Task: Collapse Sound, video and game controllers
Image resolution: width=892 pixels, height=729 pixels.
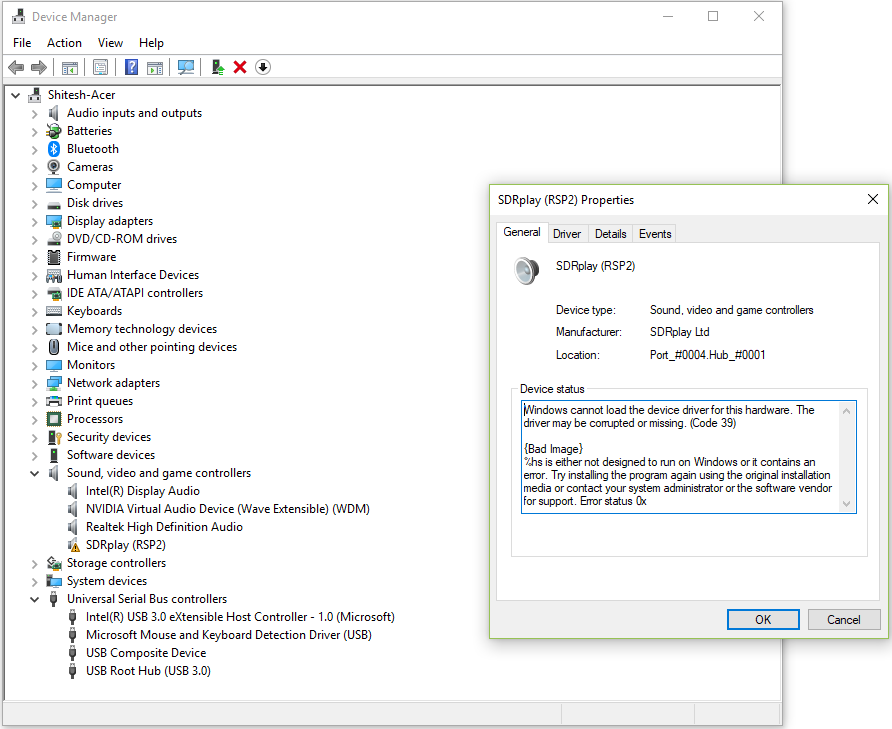Action: click(x=35, y=473)
